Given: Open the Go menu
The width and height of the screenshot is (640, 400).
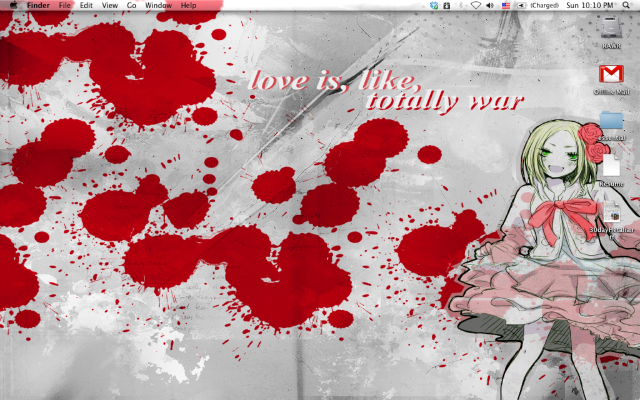Looking at the screenshot, I should click(x=131, y=6).
